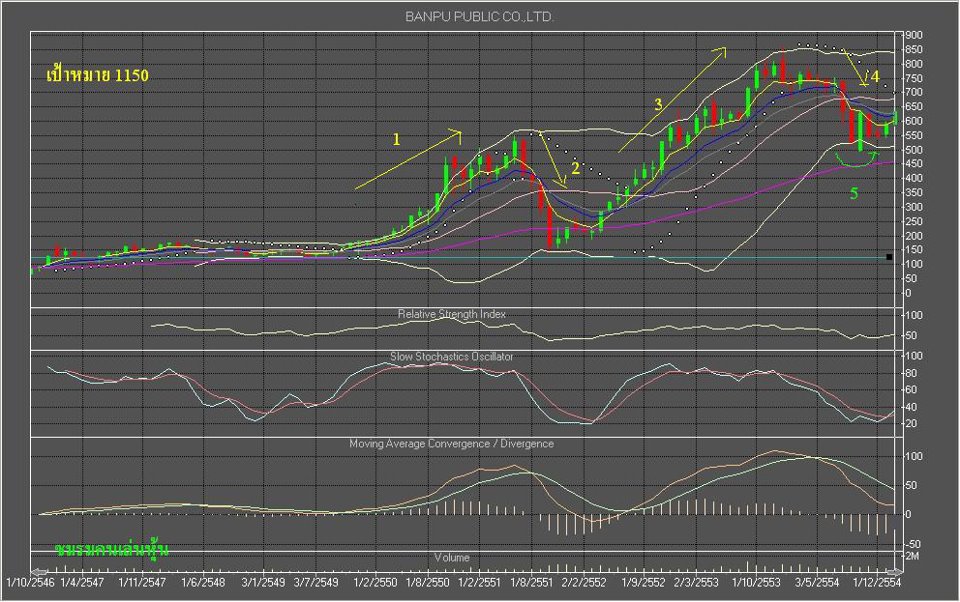Select the Slow Stochastics Oscillator label
This screenshot has width=960, height=602.
(452, 356)
